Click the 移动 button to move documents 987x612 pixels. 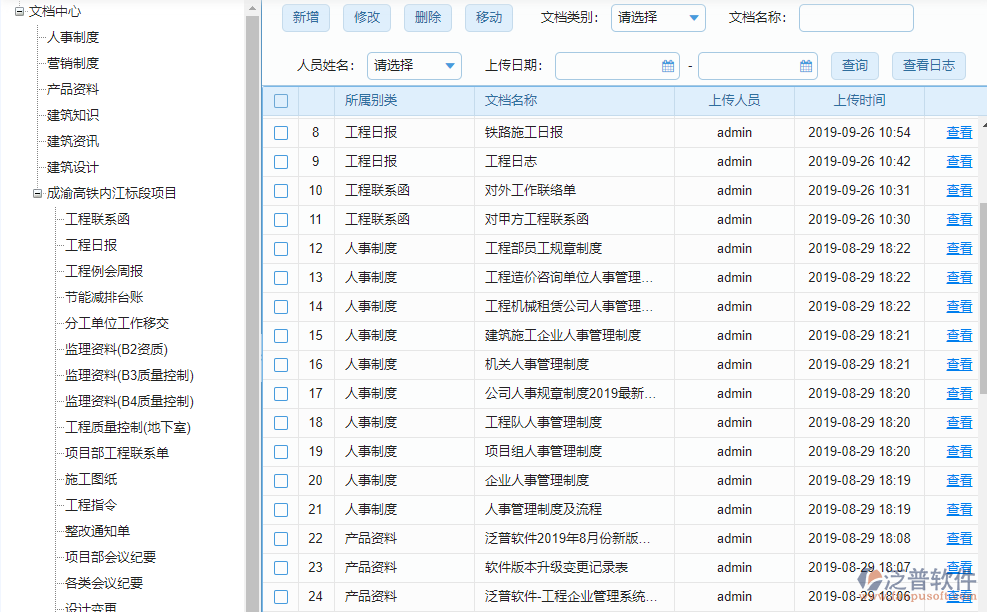tap(488, 18)
